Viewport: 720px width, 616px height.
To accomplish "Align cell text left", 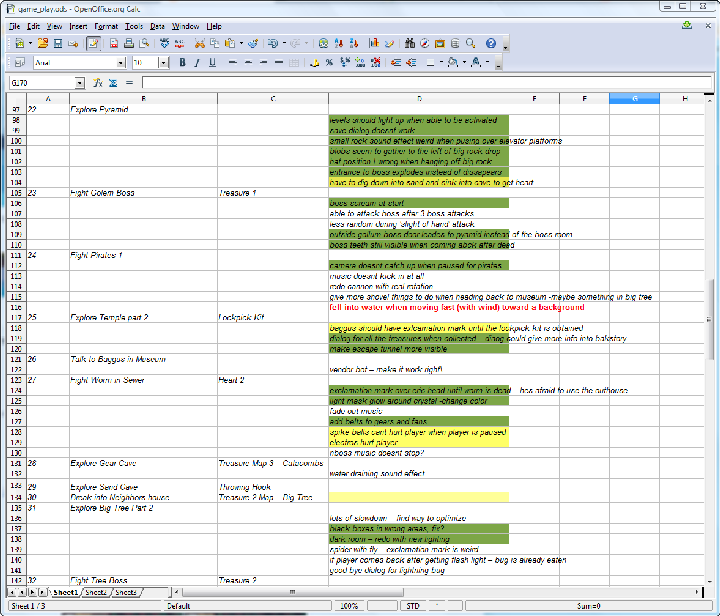I will (233, 62).
